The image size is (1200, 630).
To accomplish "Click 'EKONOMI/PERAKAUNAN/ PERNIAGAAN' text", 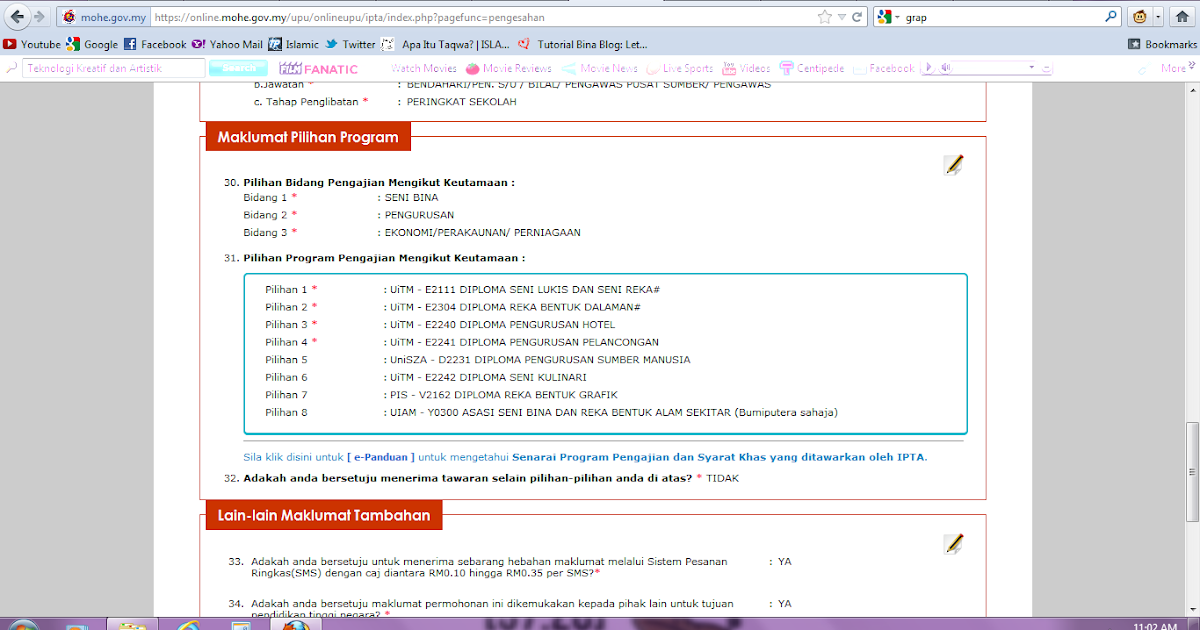I will pos(483,232).
